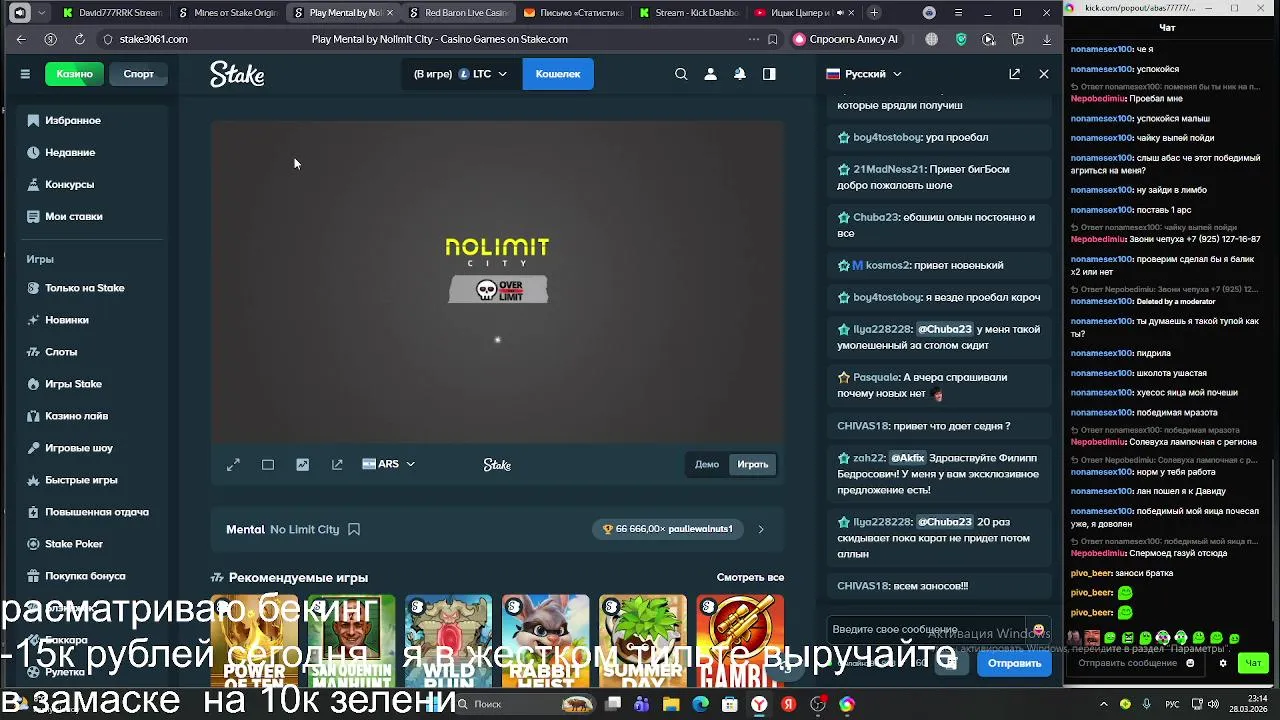
Task: Toggle the chat sidebar panel icon
Action: click(x=769, y=74)
